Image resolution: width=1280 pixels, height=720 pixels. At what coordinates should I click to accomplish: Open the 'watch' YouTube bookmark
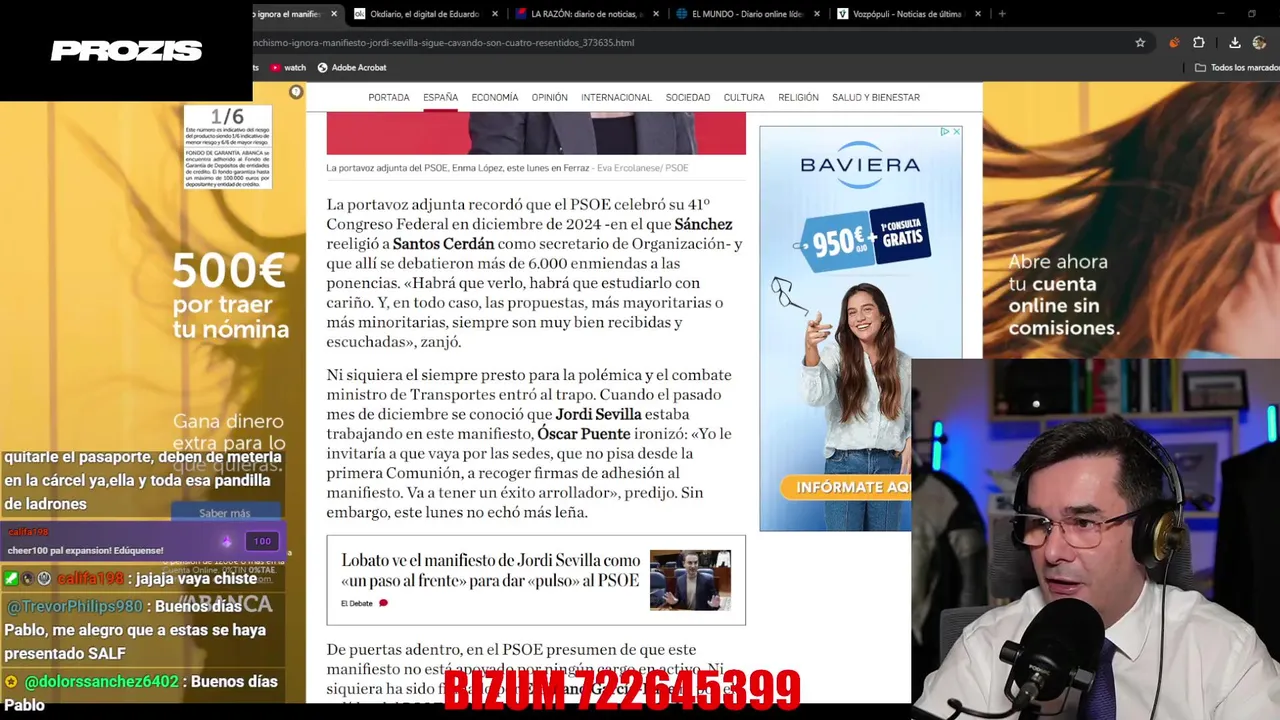[x=288, y=68]
